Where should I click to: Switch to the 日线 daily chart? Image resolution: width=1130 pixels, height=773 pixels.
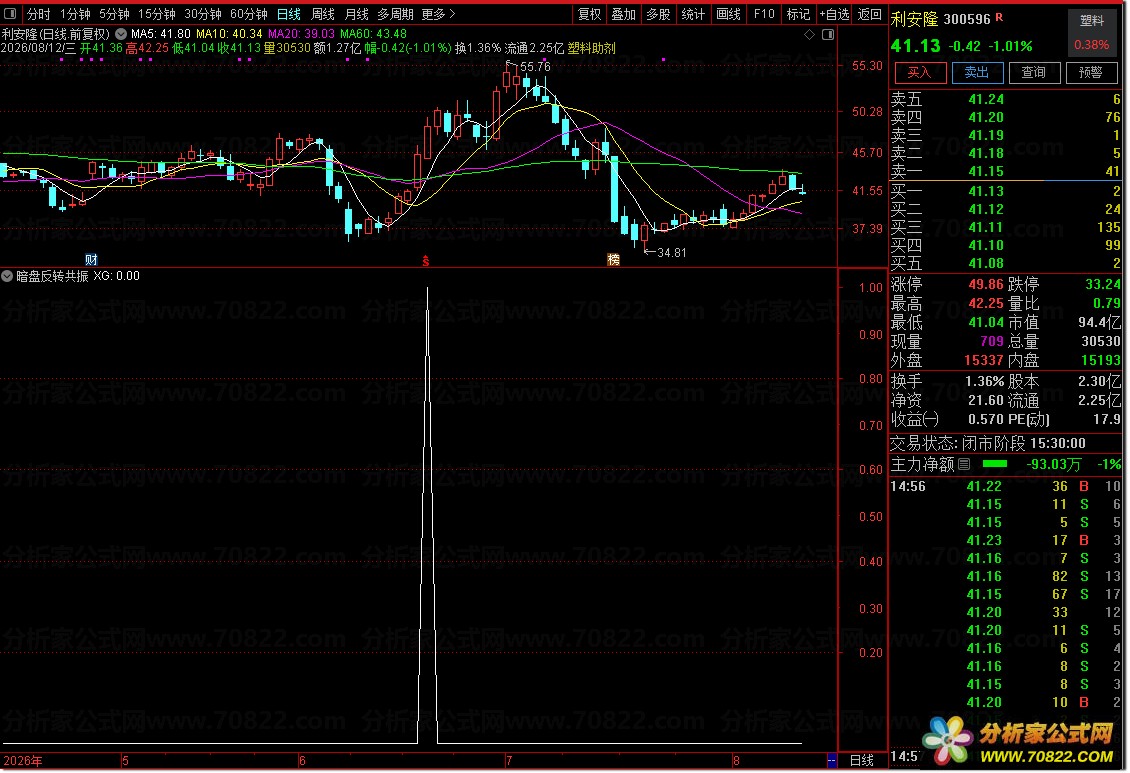coord(289,14)
